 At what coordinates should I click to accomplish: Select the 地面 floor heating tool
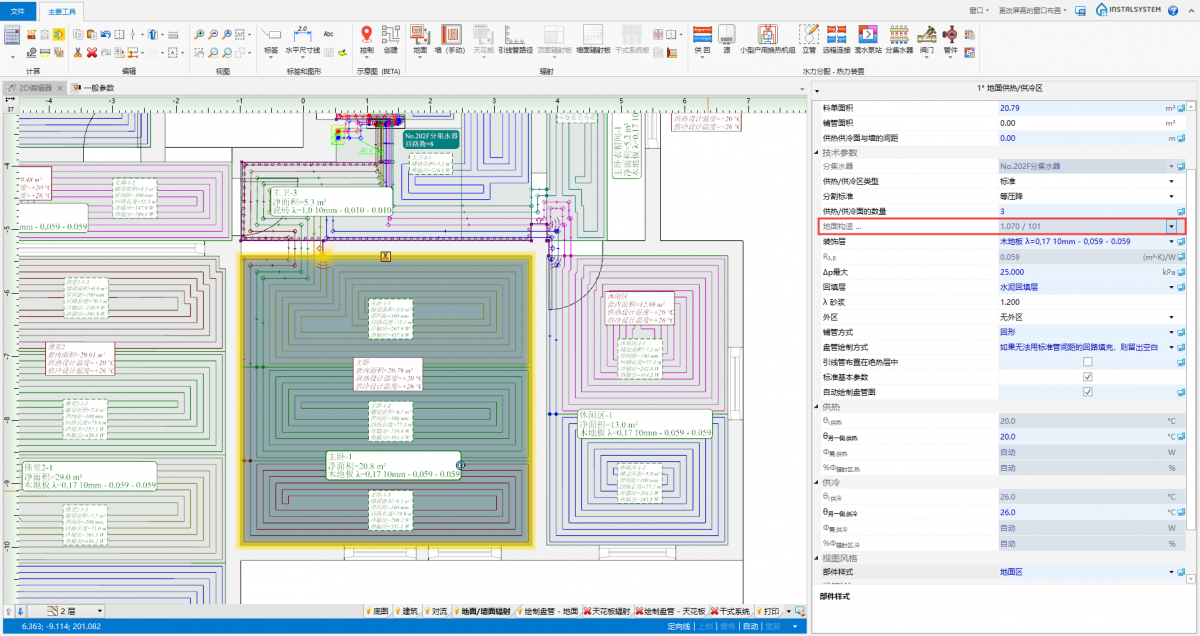[420, 36]
